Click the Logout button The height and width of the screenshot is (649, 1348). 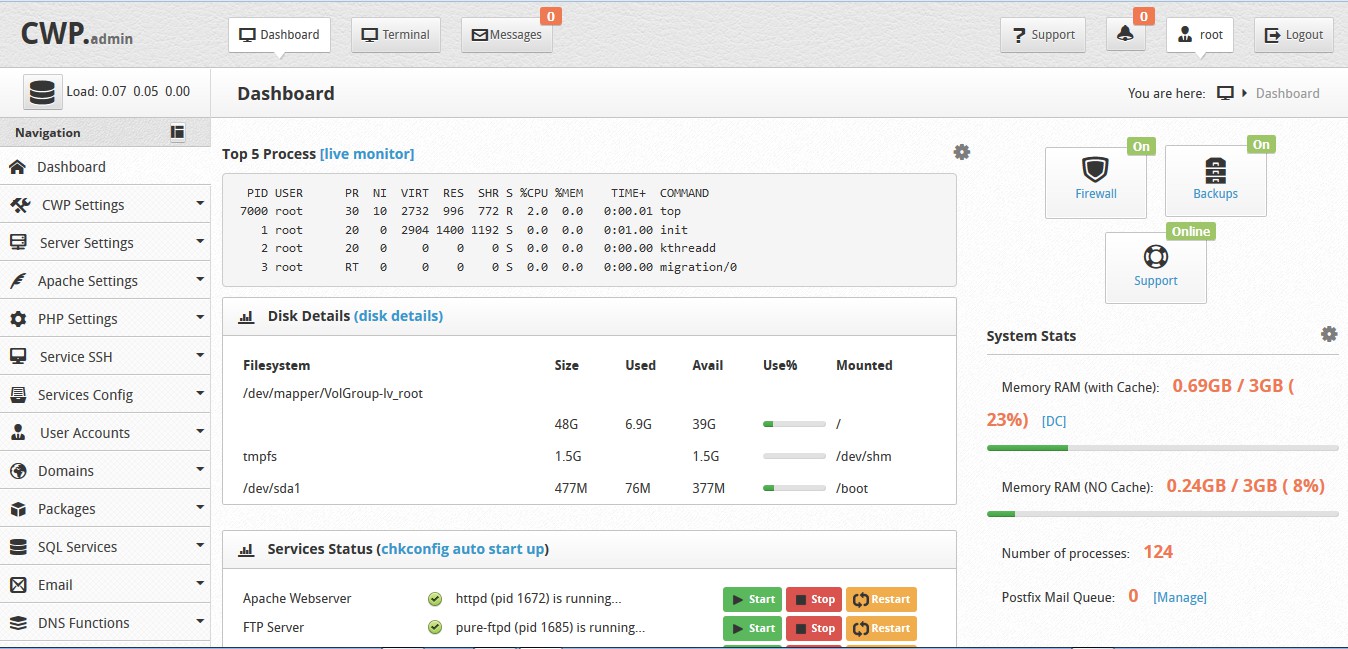coord(1294,34)
